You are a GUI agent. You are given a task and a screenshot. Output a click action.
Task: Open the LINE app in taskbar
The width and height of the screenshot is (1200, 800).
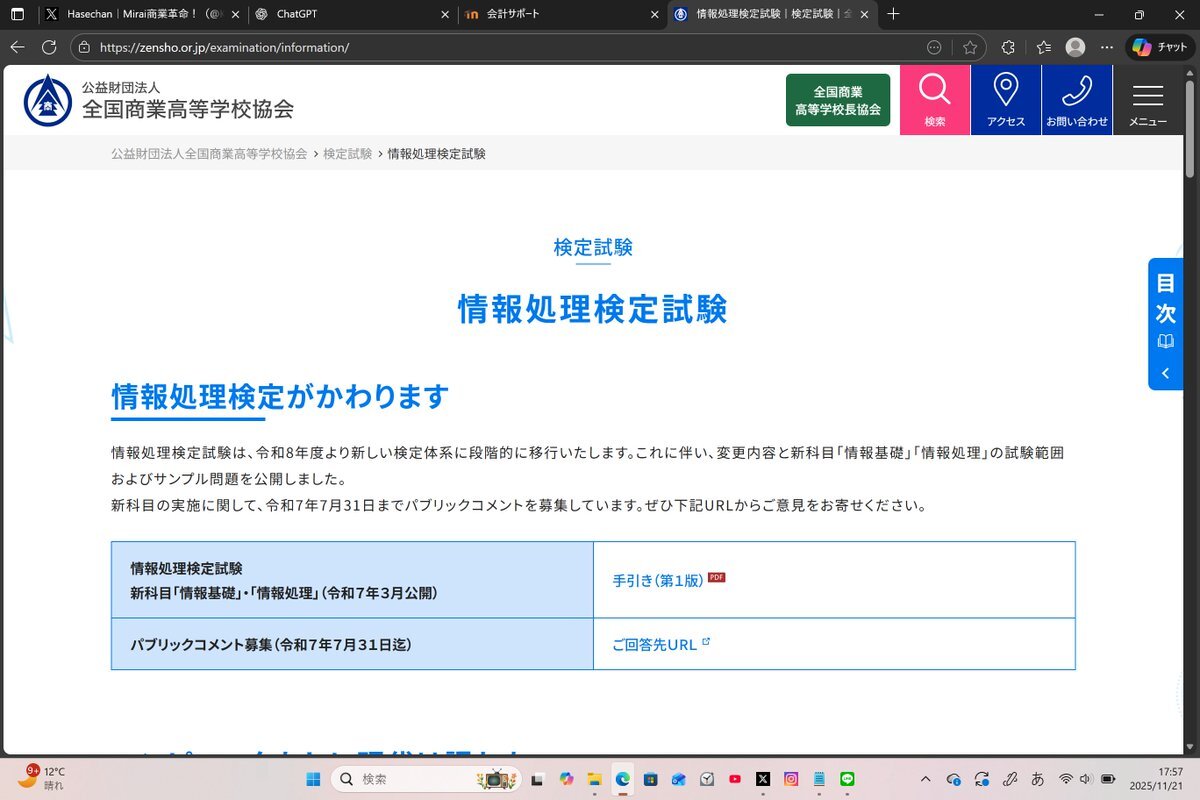(x=847, y=779)
